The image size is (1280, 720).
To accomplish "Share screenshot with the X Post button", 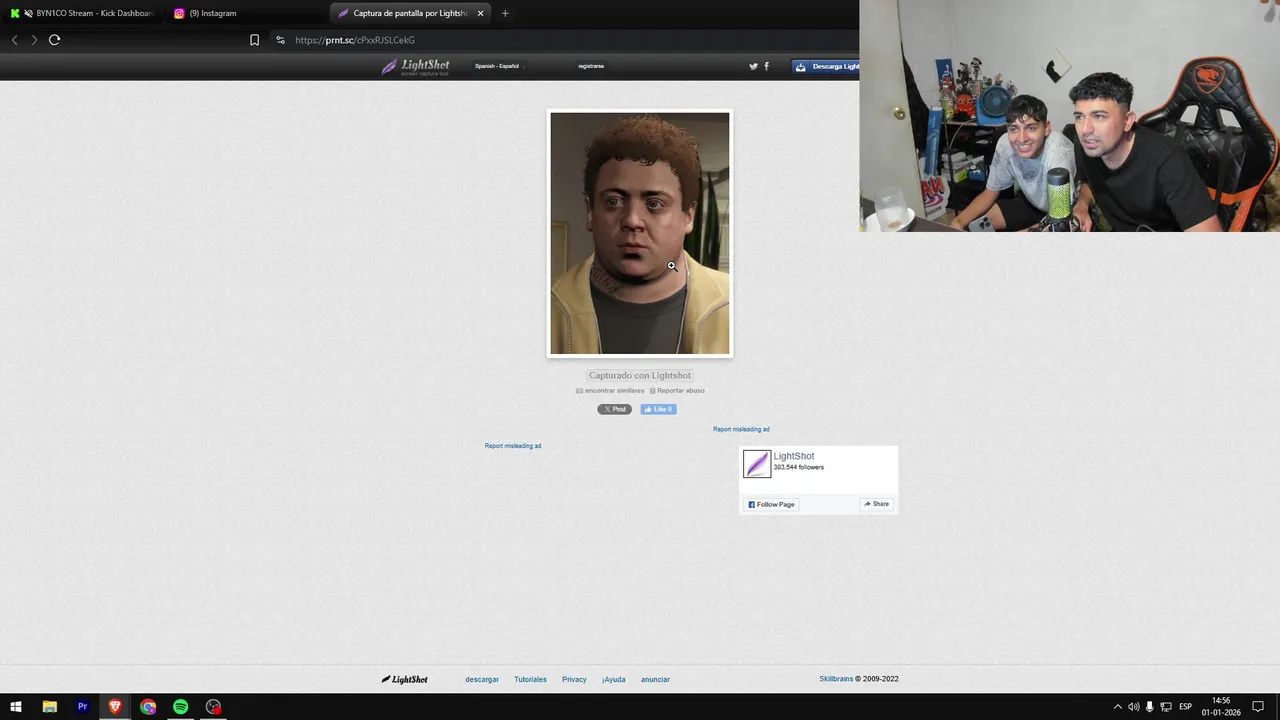I will pos(614,409).
